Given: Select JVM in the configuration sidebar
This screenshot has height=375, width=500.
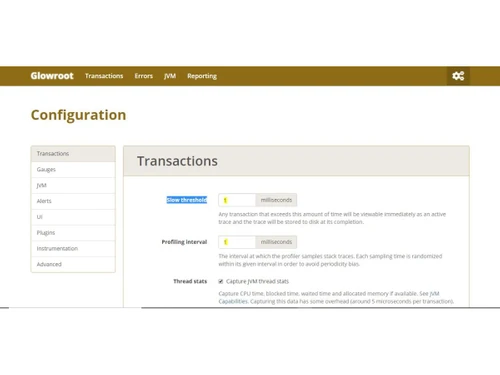Looking at the screenshot, I should point(73,185).
